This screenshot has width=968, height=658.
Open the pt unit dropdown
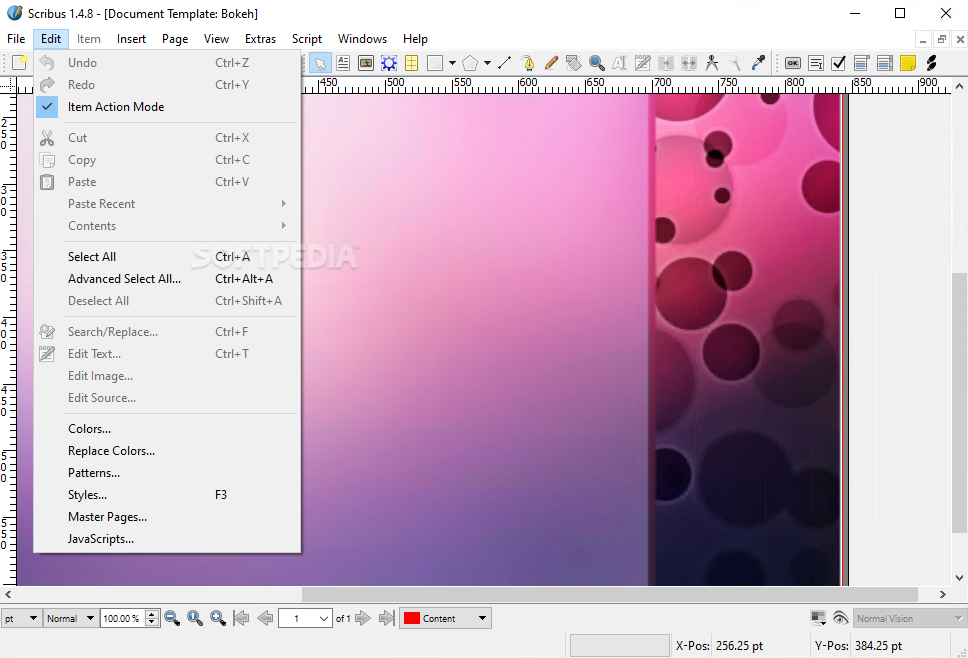[20, 618]
